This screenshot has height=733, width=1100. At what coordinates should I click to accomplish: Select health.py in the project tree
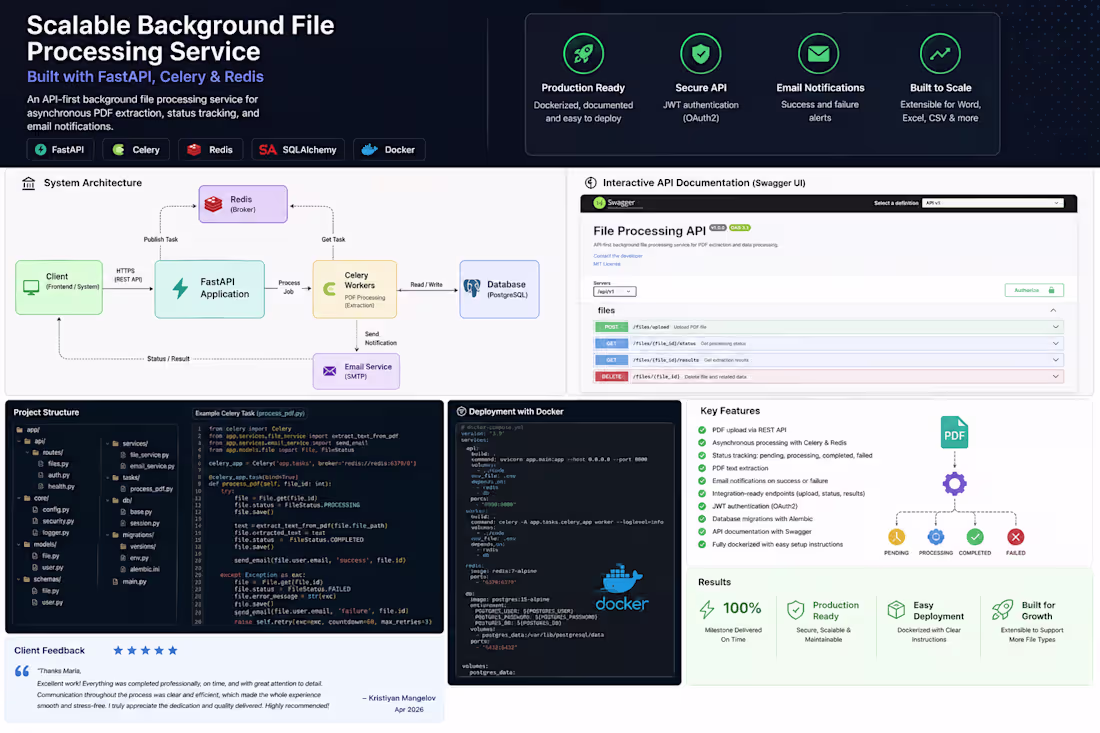coord(56,486)
